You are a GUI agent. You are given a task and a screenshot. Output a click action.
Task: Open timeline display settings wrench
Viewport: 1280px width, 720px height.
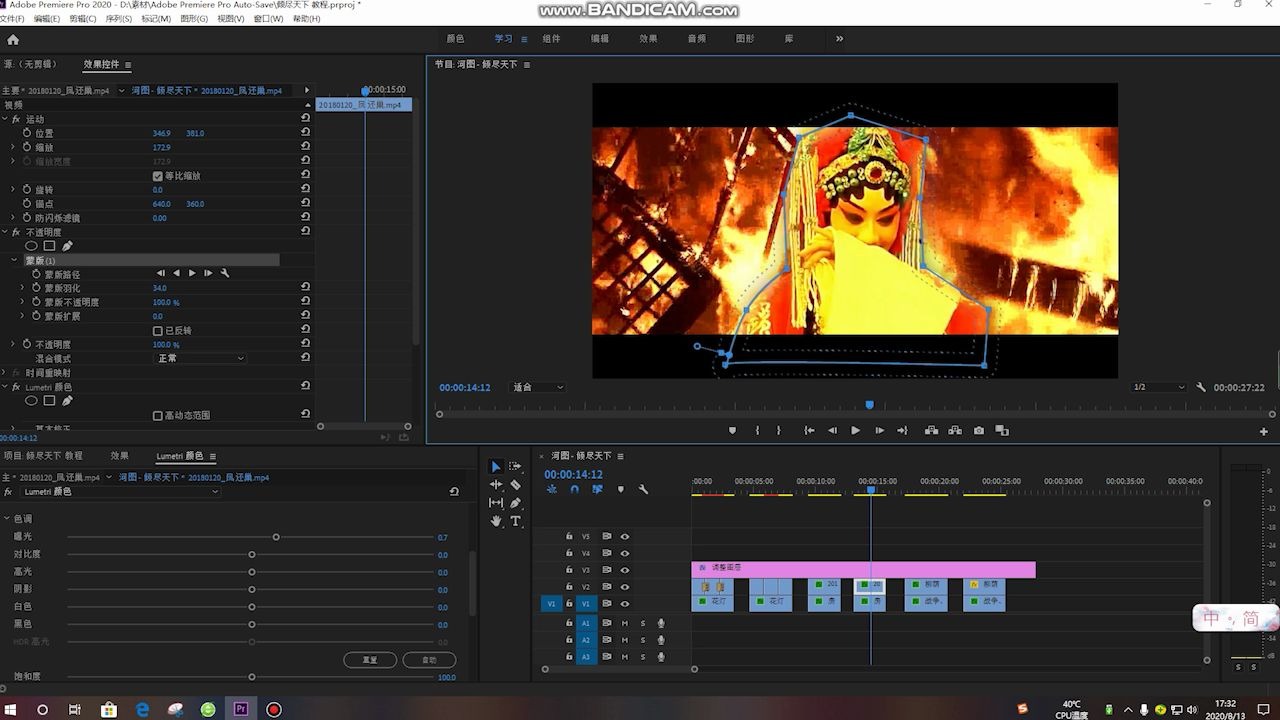[x=643, y=489]
